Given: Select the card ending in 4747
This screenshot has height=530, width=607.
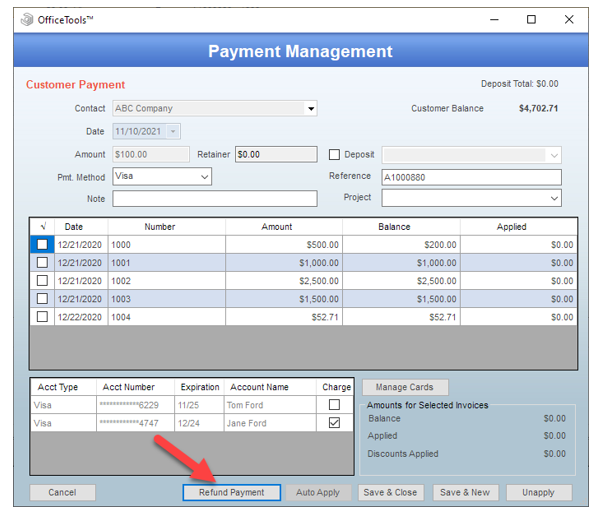Looking at the screenshot, I should click(x=135, y=423).
